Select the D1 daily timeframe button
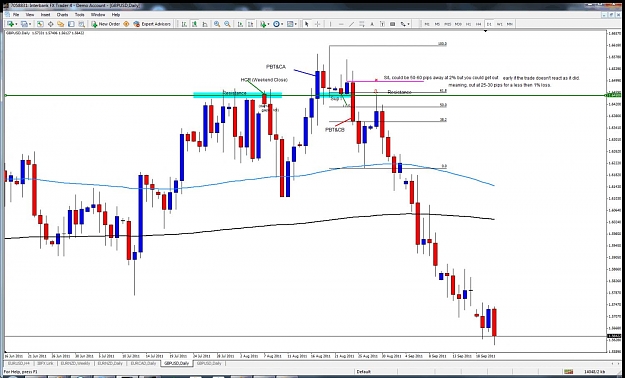 click(x=489, y=24)
